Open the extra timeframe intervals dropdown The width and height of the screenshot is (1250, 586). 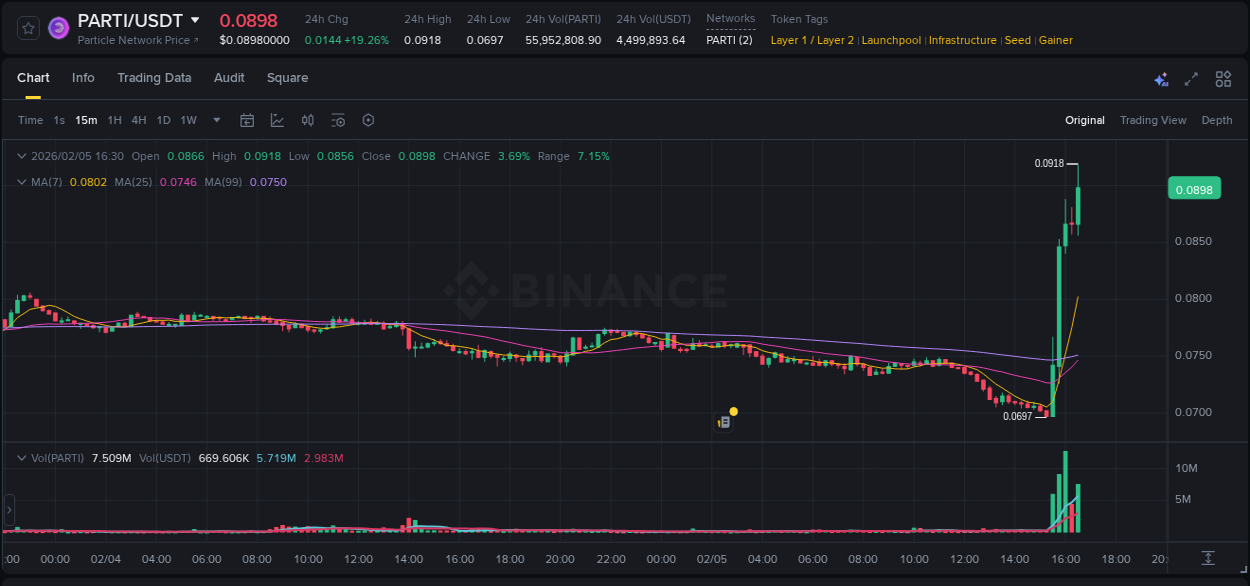(x=215, y=120)
